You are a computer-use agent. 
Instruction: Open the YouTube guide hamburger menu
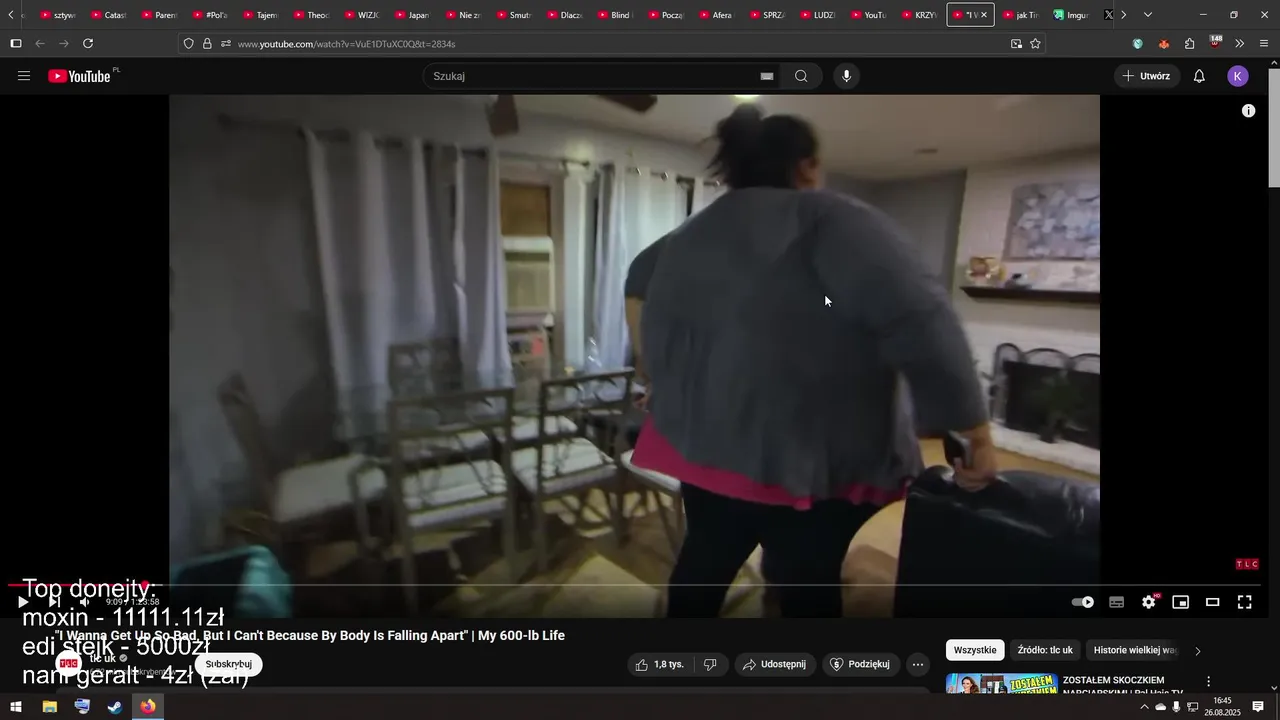(x=24, y=76)
